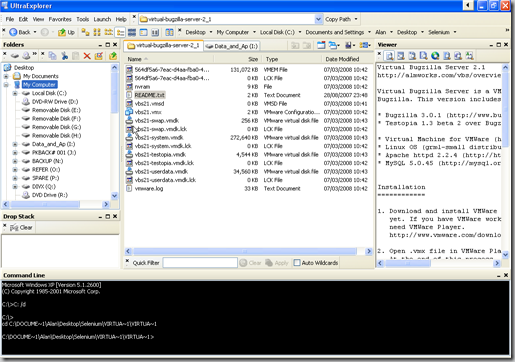Click the Properties icon beside Delete
The height and width of the screenshot is (362, 515).
(99, 56)
